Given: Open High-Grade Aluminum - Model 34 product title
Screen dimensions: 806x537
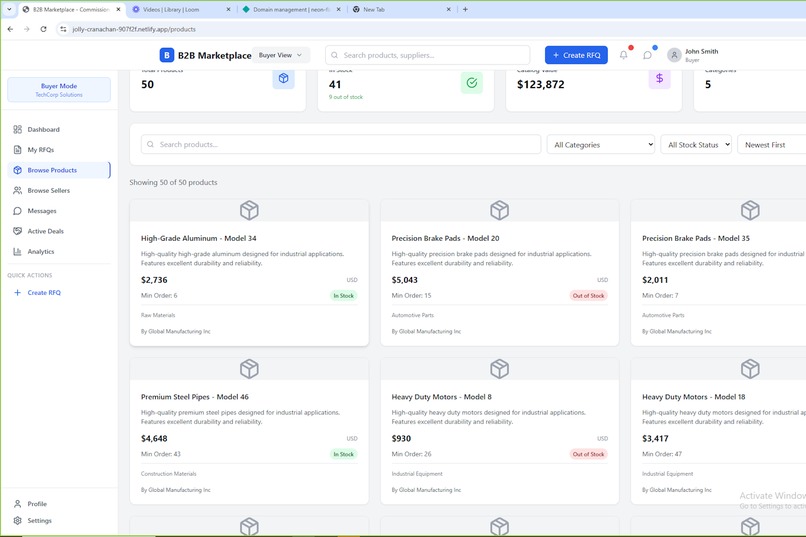Looking at the screenshot, I should pyautogui.click(x=198, y=238).
